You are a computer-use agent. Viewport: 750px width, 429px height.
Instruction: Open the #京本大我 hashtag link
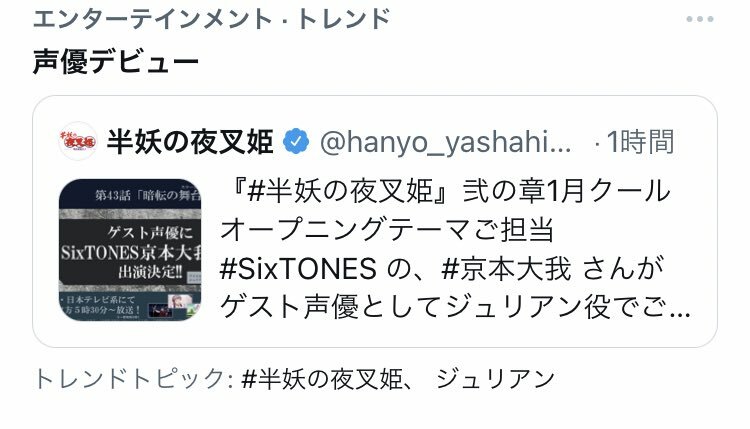(x=506, y=268)
